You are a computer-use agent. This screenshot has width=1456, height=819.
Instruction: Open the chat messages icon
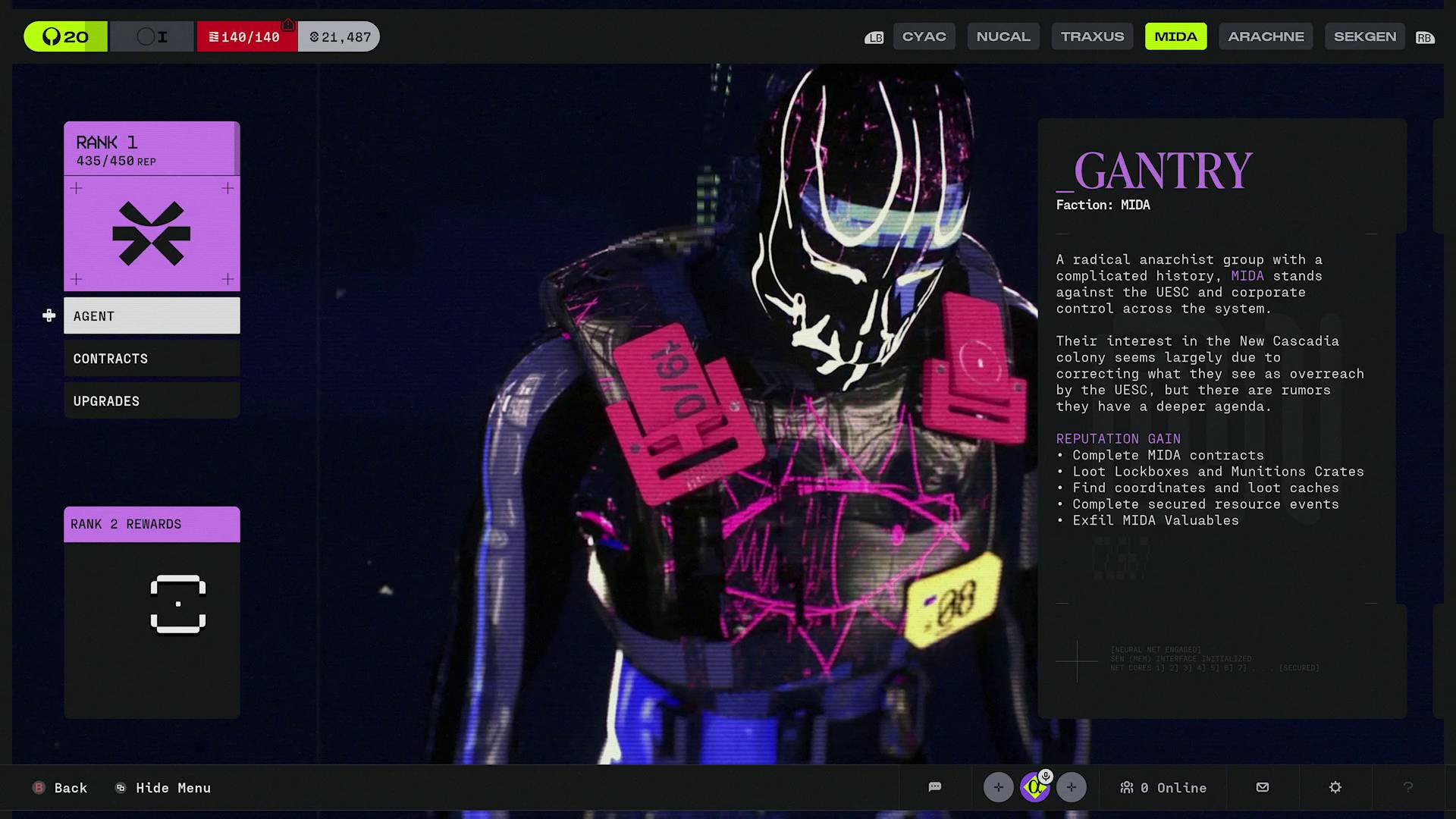tap(934, 787)
